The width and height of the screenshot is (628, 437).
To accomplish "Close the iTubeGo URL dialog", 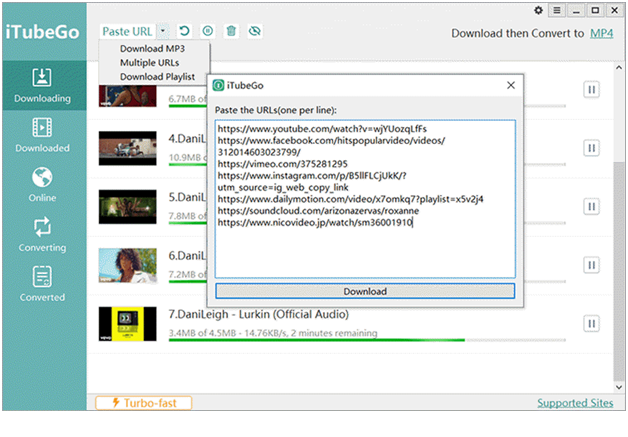I will coord(511,85).
